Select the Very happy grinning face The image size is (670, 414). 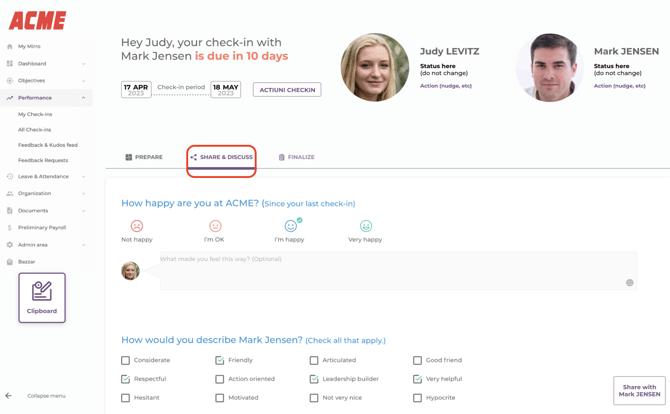(x=366, y=226)
